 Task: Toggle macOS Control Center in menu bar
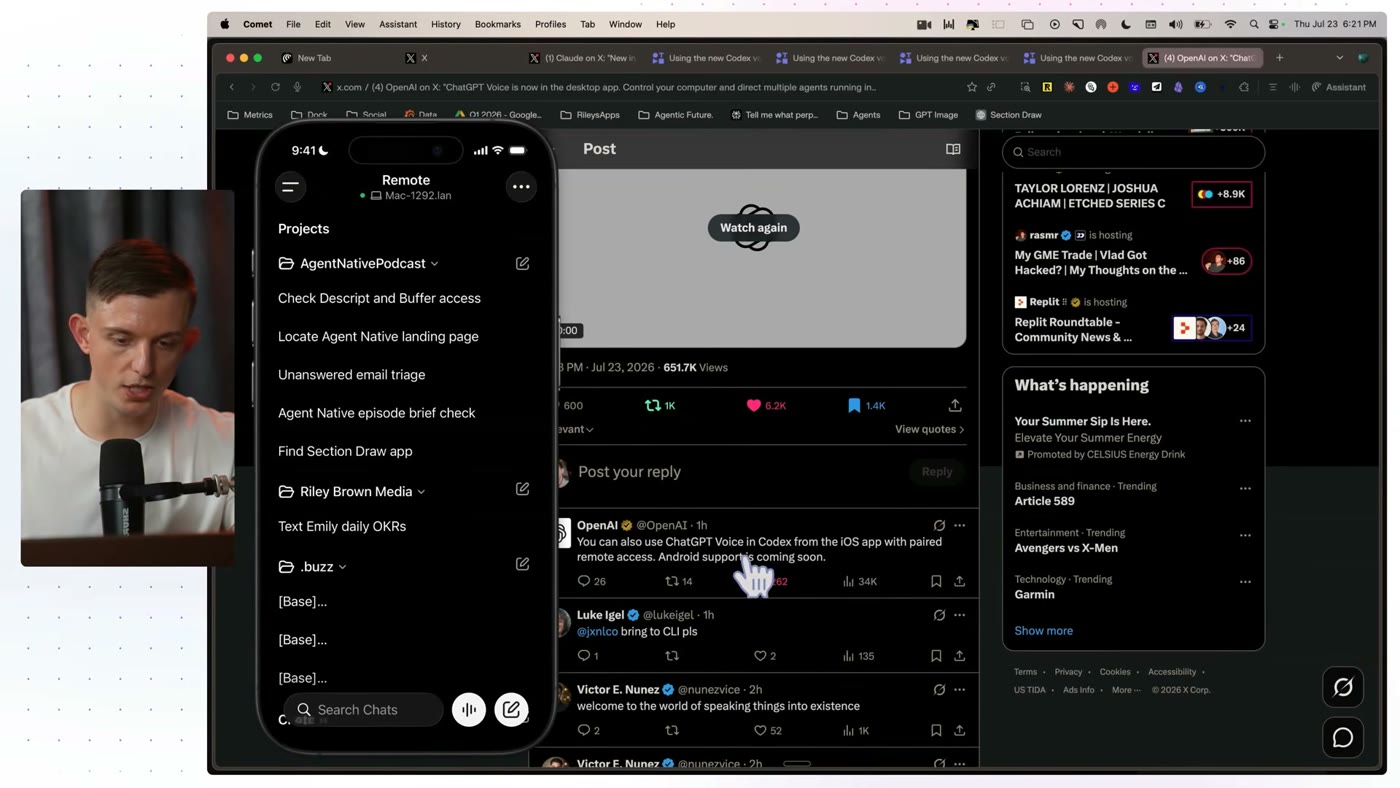point(1275,24)
